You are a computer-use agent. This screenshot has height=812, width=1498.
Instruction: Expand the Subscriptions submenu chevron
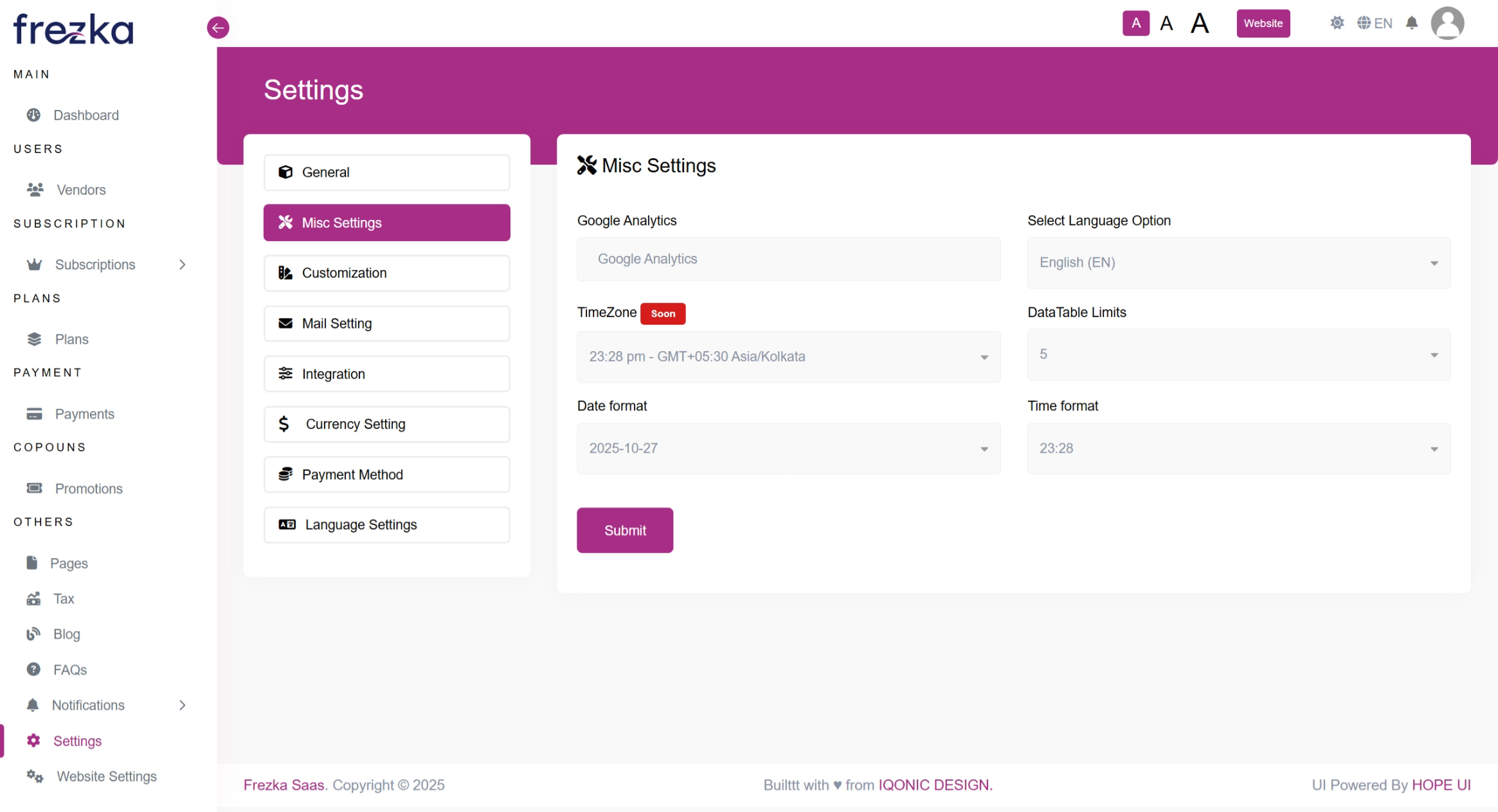point(183,264)
